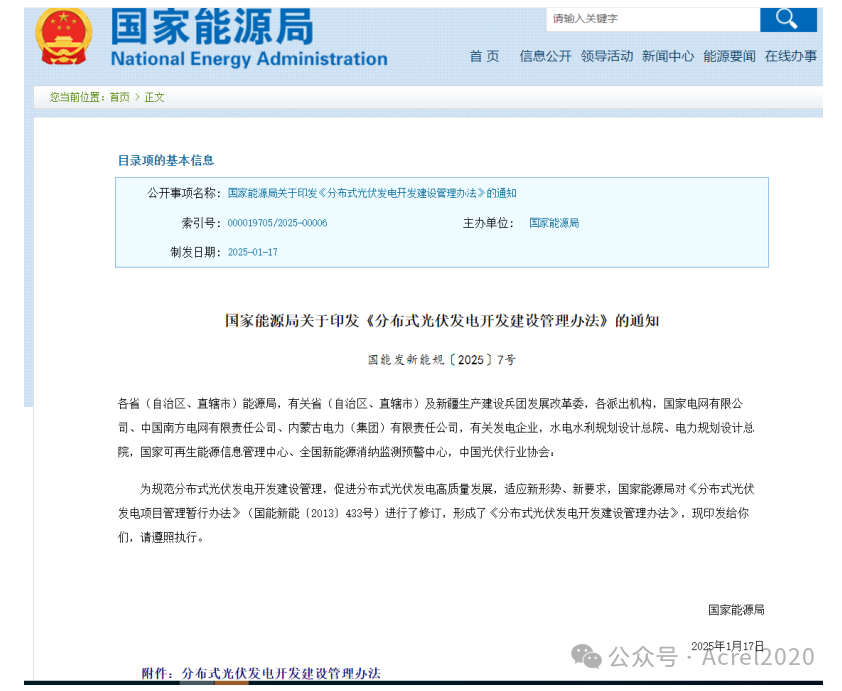Open the 首页 menu item

[484, 57]
